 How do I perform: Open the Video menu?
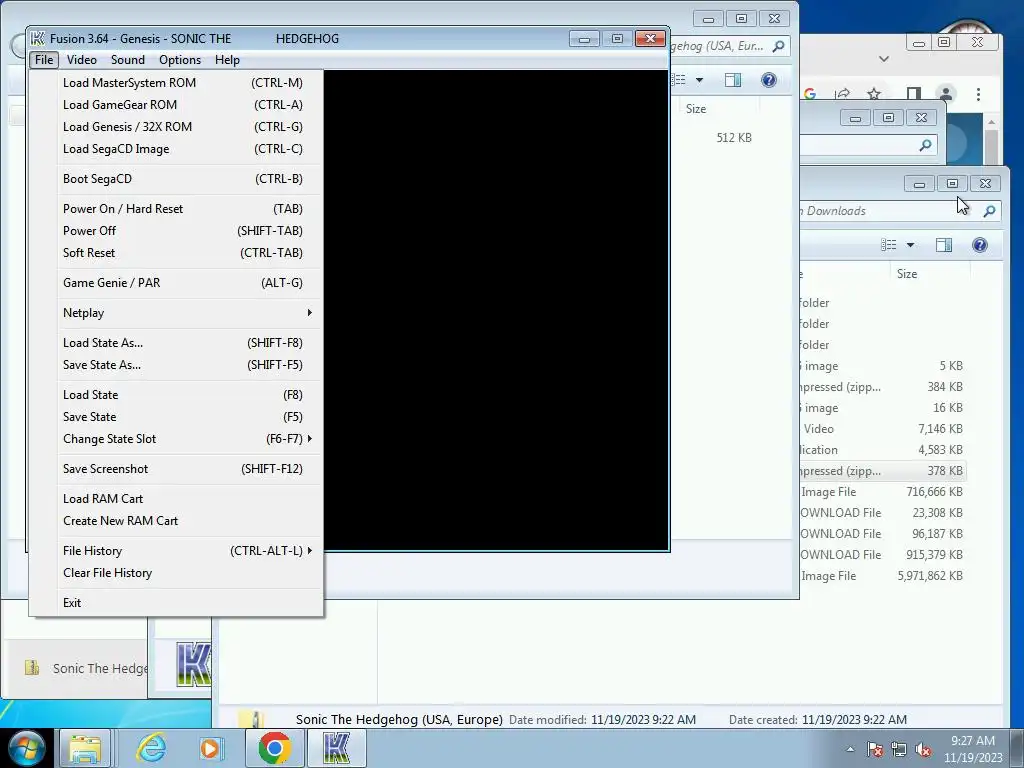(82, 59)
